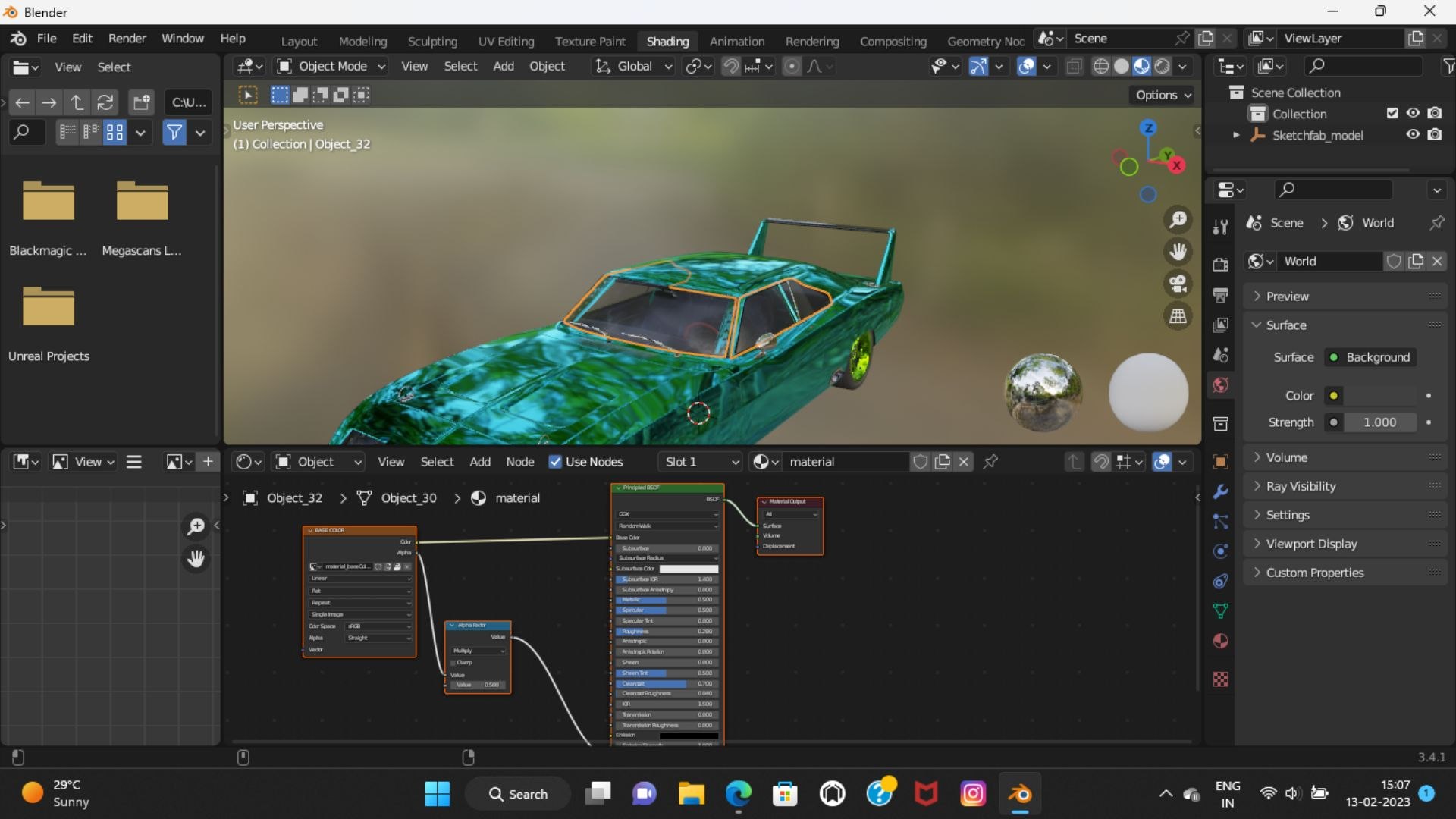Select solid viewport shading mode
Image resolution: width=1456 pixels, height=819 pixels.
tap(1122, 67)
